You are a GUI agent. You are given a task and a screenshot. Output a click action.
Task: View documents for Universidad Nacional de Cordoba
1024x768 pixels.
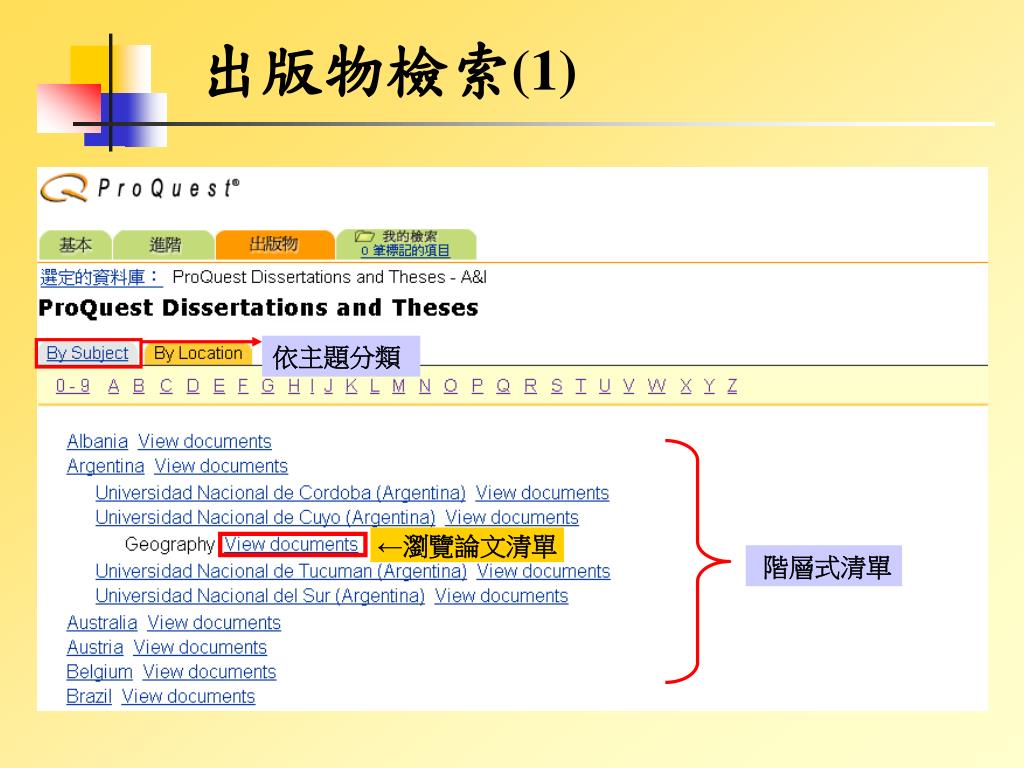coord(542,493)
